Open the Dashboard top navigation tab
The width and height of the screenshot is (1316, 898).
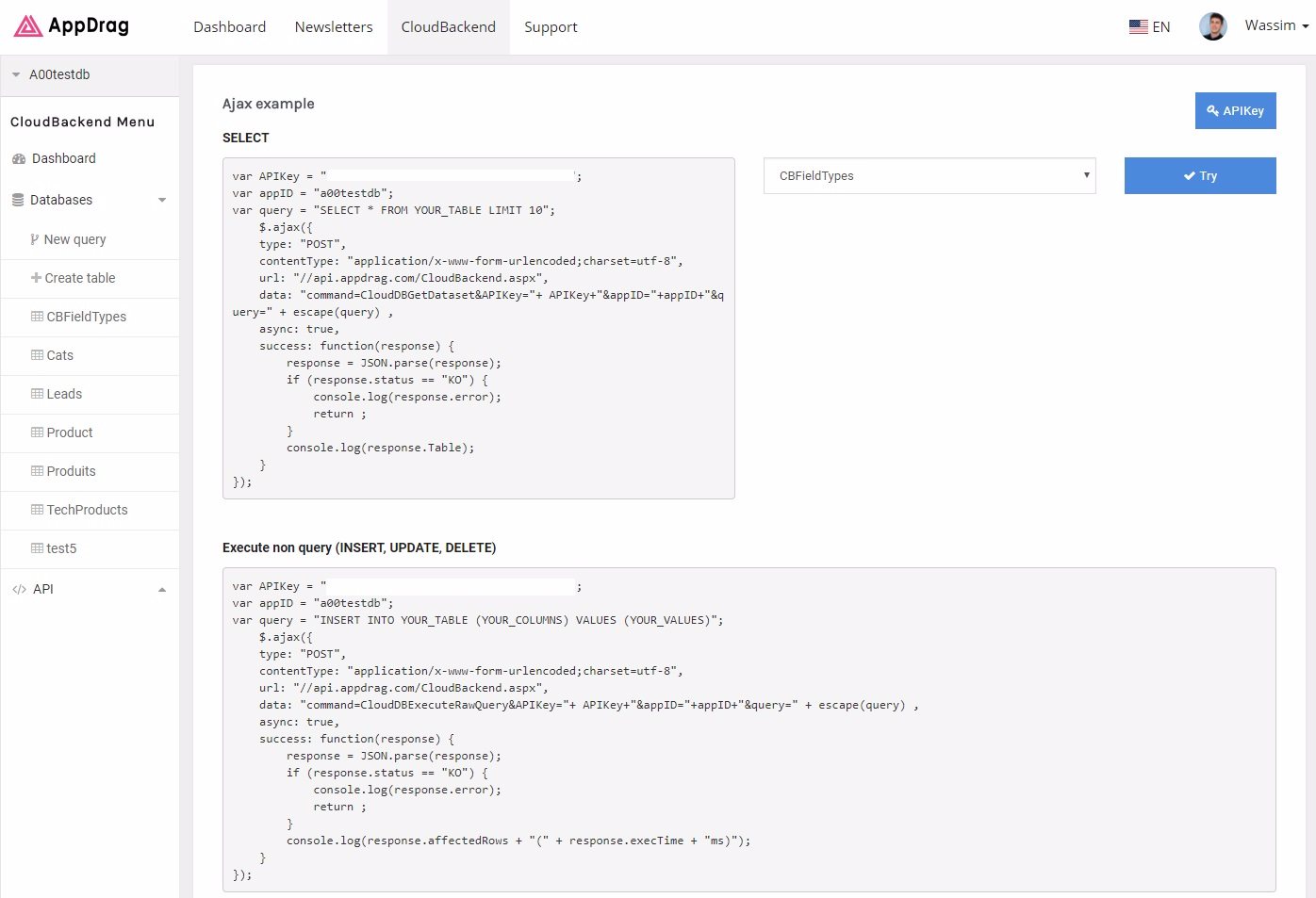(229, 27)
